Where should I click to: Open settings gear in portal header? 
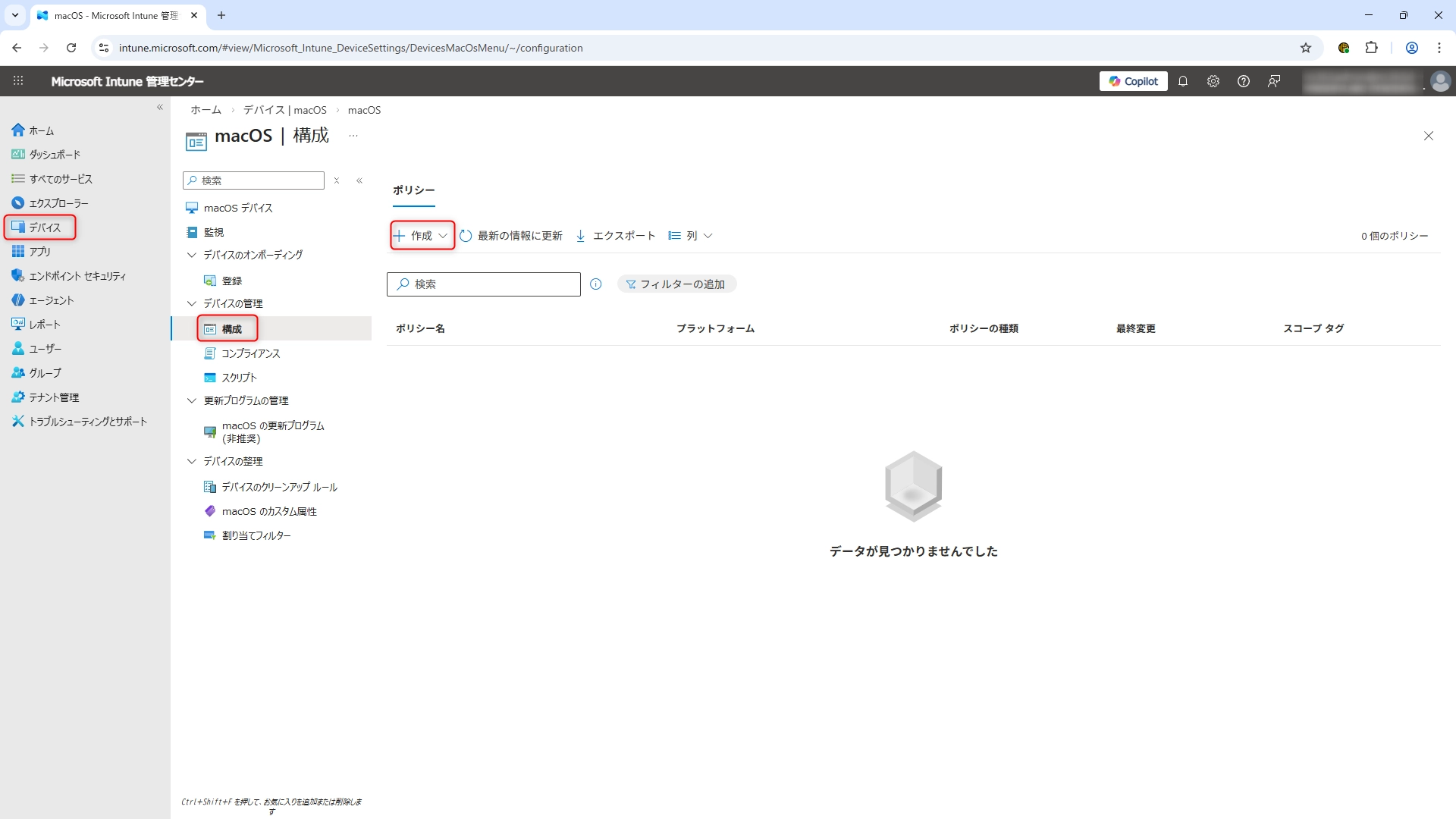1213,81
